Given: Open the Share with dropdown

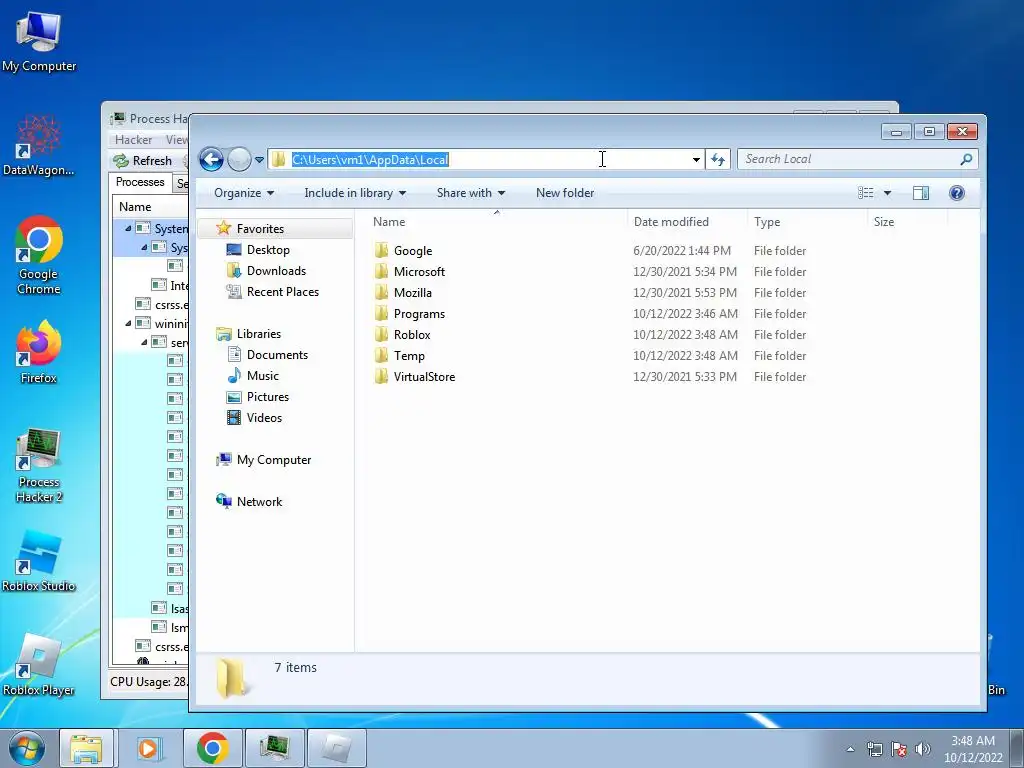Looking at the screenshot, I should coord(471,193).
